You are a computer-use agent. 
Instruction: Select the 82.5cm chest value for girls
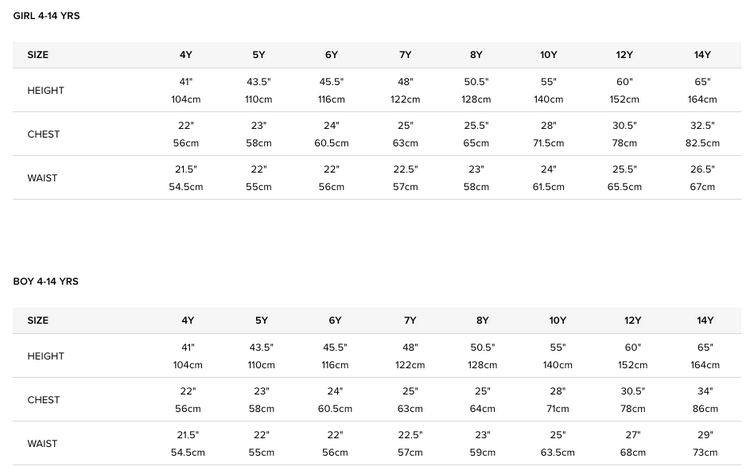click(702, 143)
